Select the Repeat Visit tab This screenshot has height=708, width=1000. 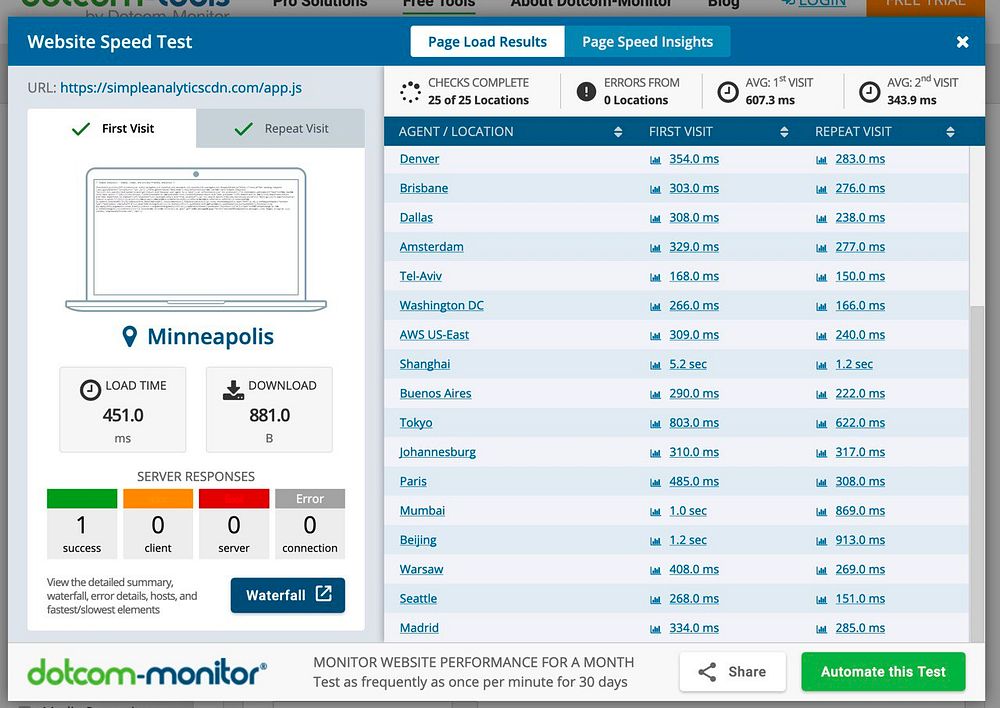281,128
